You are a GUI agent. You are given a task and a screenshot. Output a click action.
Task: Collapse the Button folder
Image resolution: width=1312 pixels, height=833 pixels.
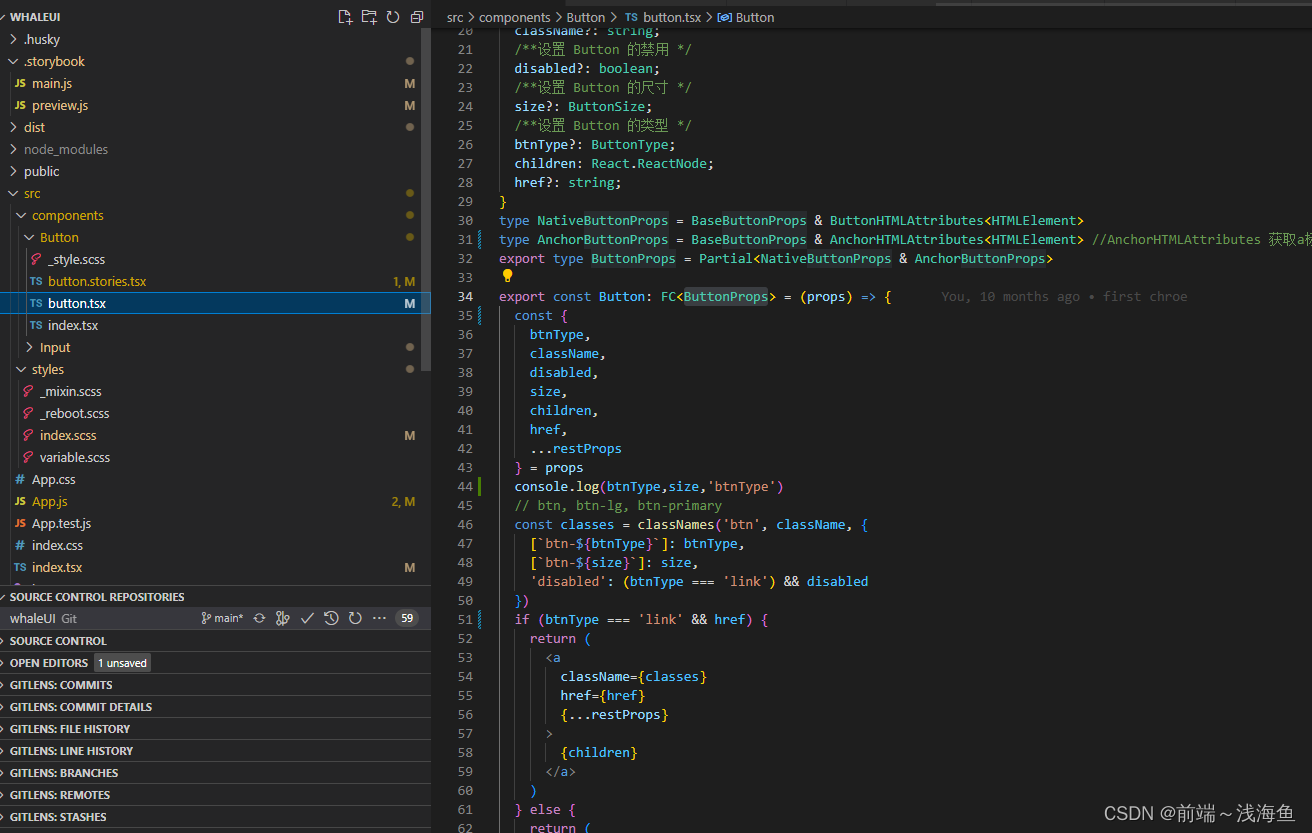coord(30,237)
